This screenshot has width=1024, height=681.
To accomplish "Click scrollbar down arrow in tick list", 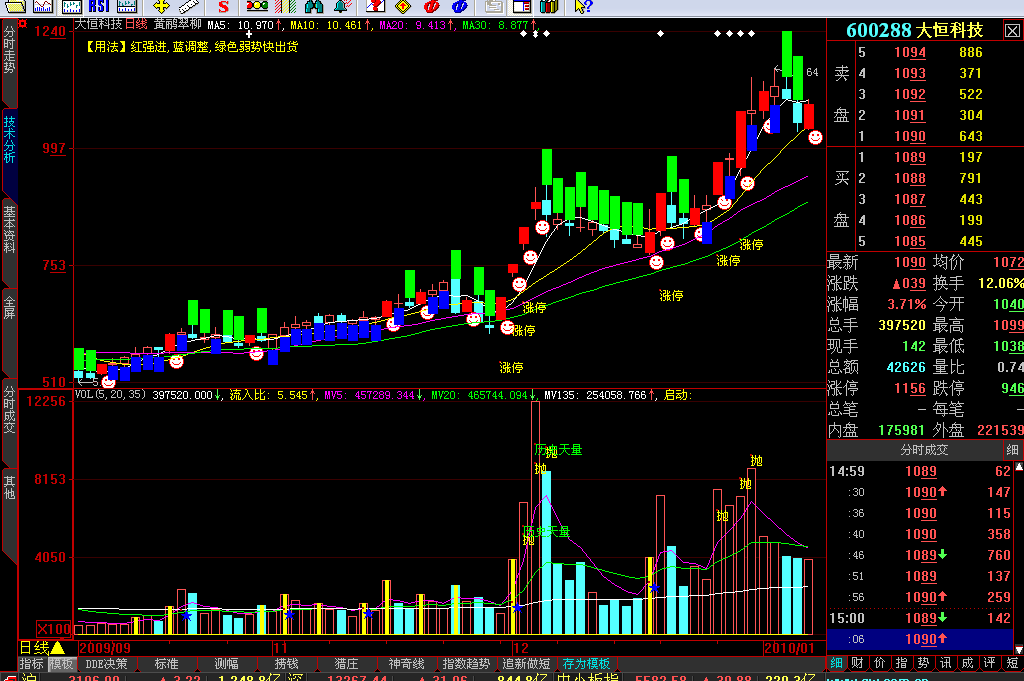I will click(1019, 650).
